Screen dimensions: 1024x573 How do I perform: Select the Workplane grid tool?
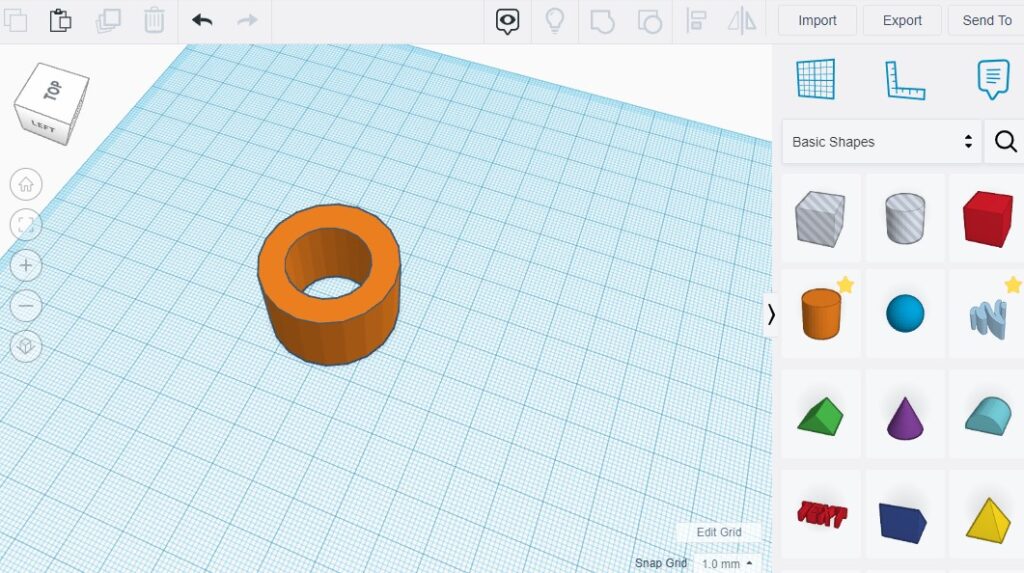(x=816, y=79)
